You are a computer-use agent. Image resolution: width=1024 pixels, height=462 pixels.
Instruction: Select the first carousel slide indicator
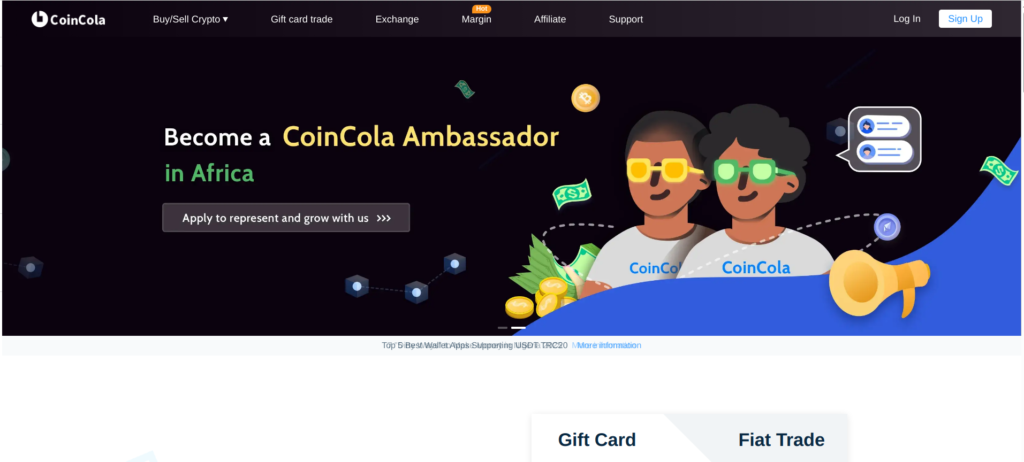[x=502, y=327]
